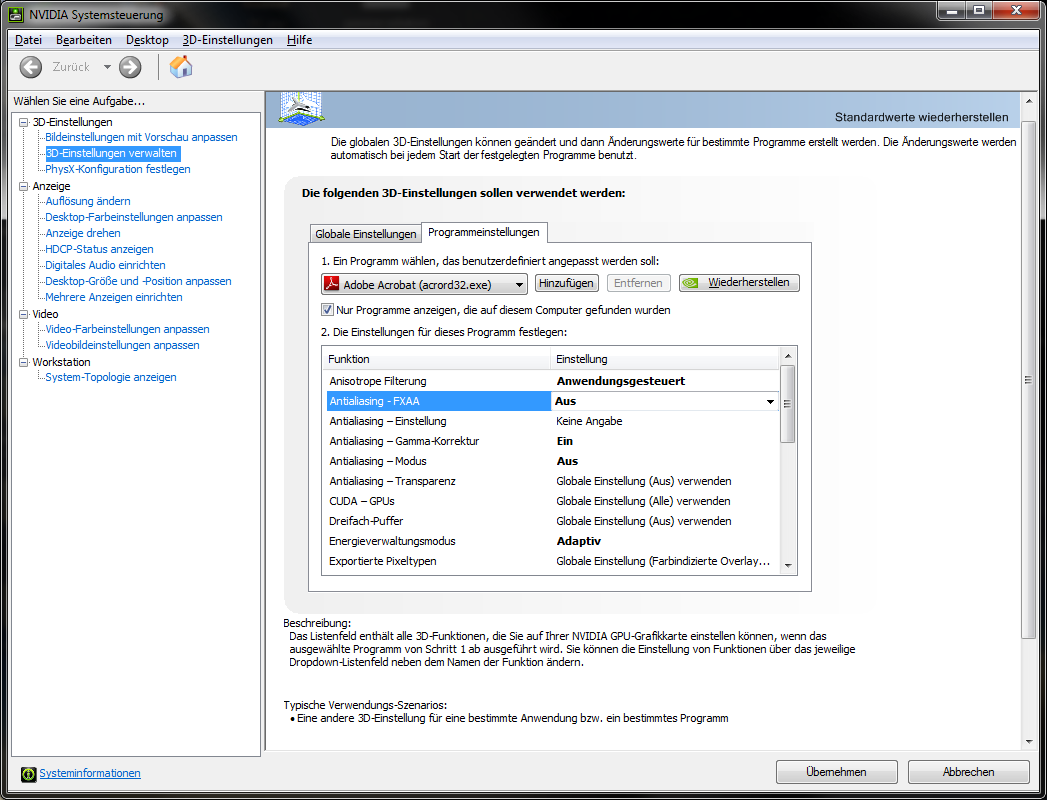Image resolution: width=1047 pixels, height=800 pixels.
Task: Select the Programmeinstellungen tab
Action: [483, 232]
